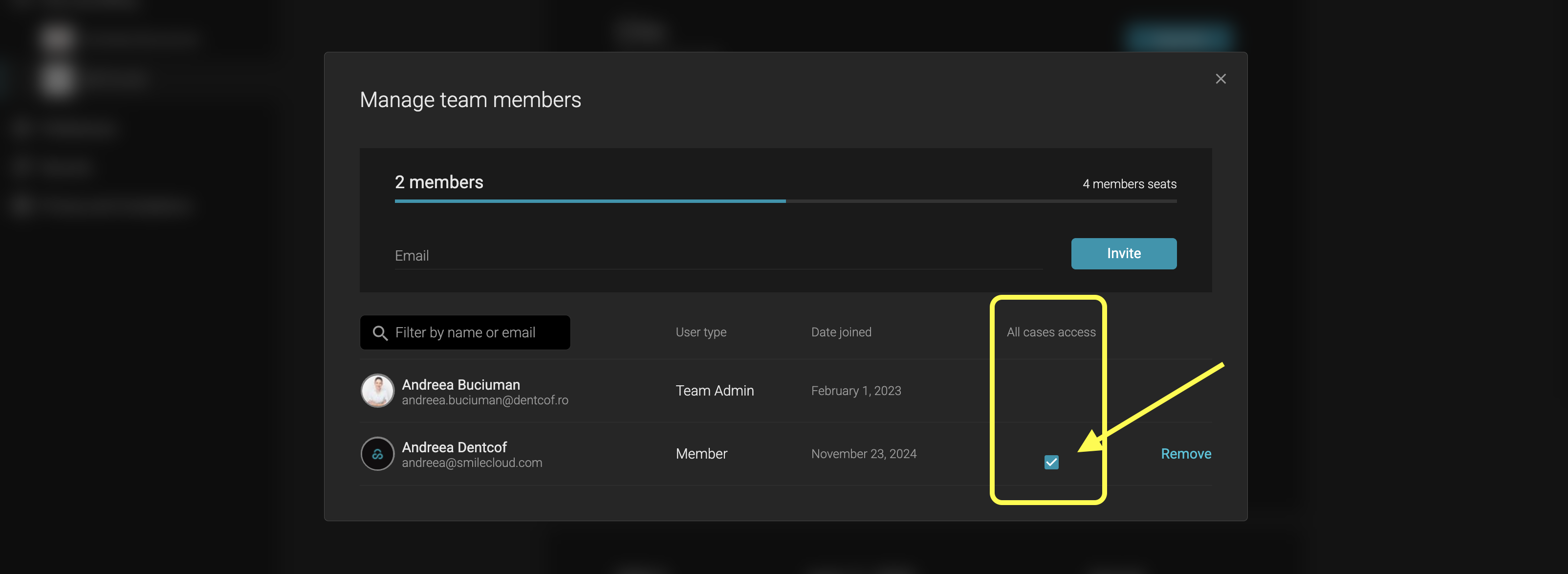
Task: Click the Member user type label
Action: (x=701, y=454)
